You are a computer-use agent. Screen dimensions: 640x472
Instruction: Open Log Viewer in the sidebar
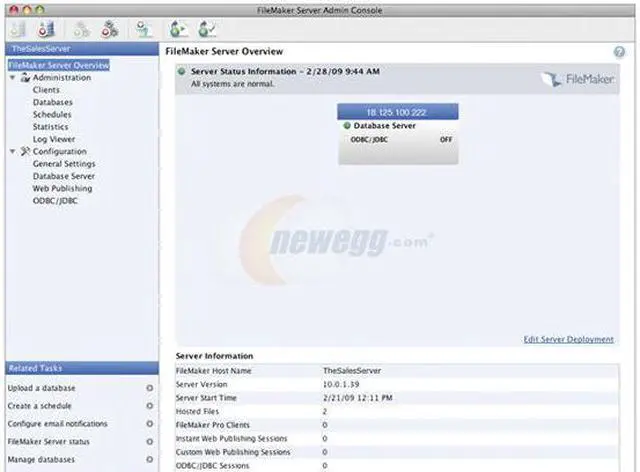(x=54, y=139)
